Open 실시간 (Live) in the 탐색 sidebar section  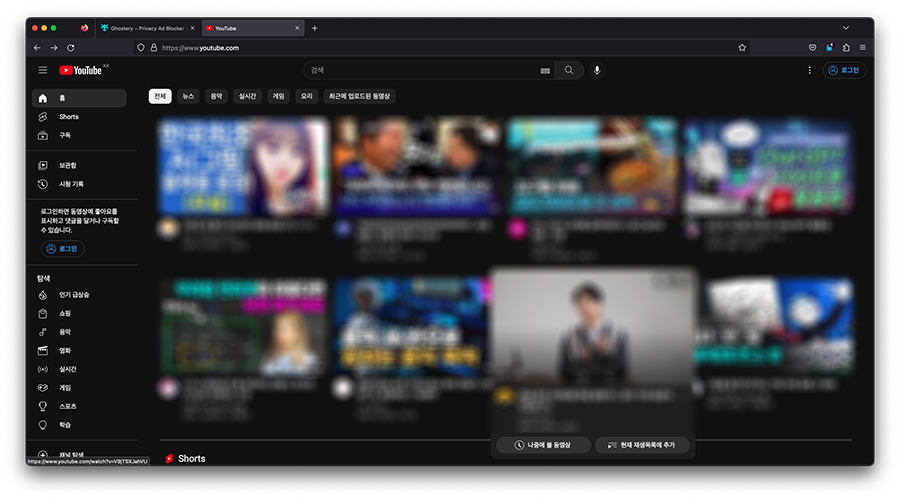click(79, 369)
